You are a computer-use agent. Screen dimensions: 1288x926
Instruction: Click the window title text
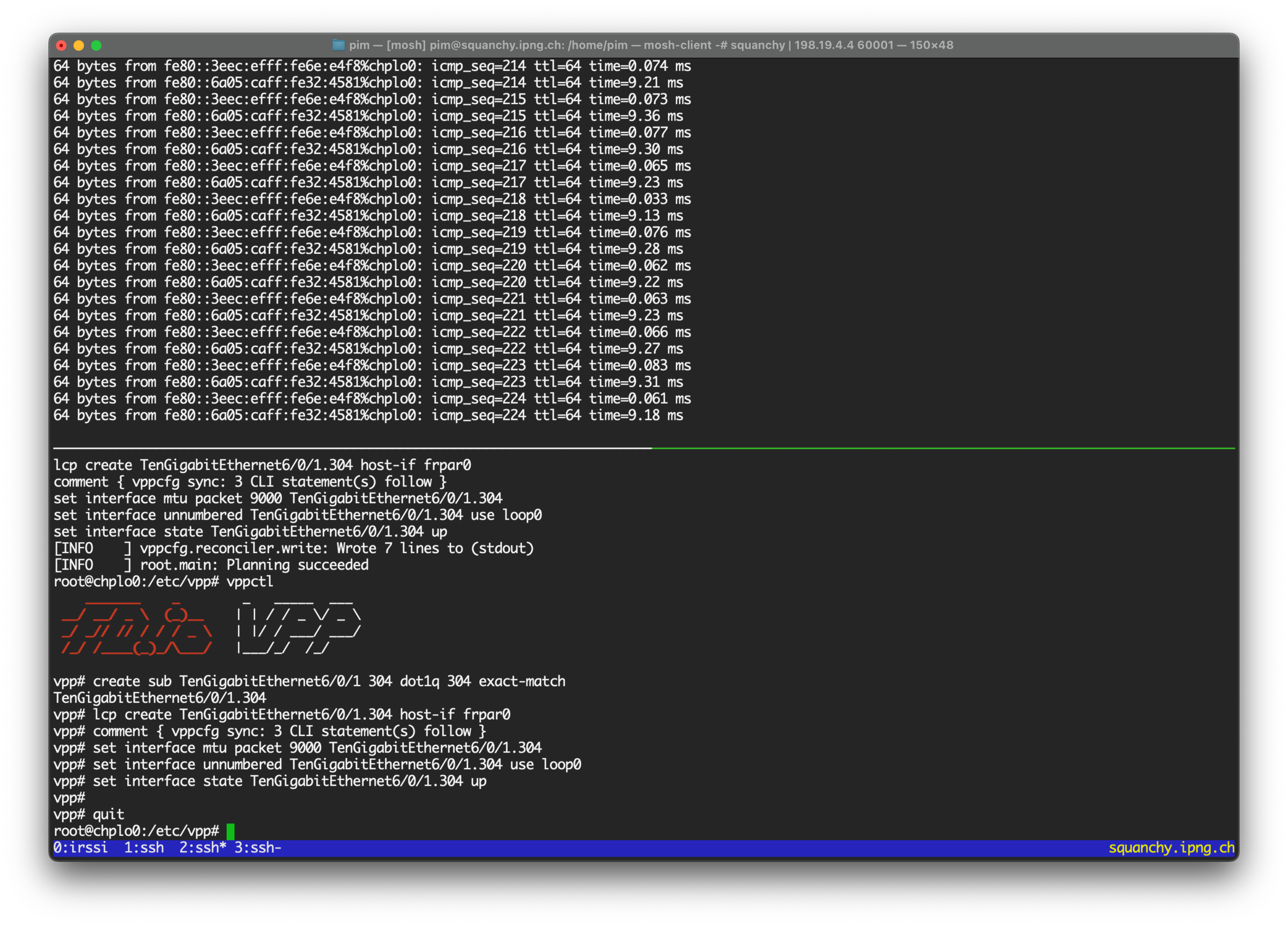(x=651, y=45)
